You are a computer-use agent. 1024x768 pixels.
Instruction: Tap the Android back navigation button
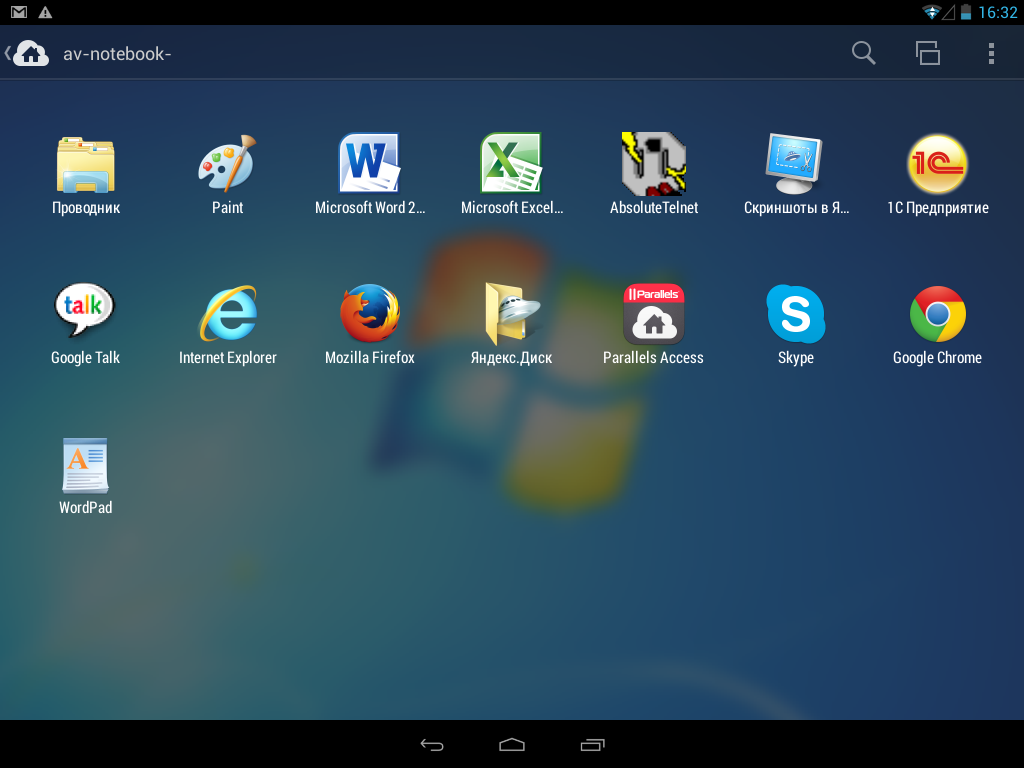click(432, 744)
